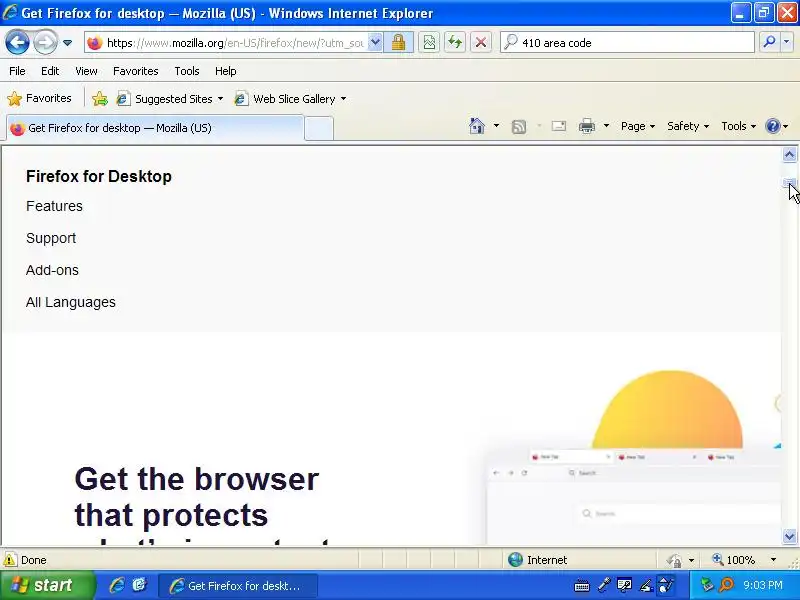The height and width of the screenshot is (600, 800).
Task: Open the Favorites menu in menu bar
Action: tap(136, 71)
